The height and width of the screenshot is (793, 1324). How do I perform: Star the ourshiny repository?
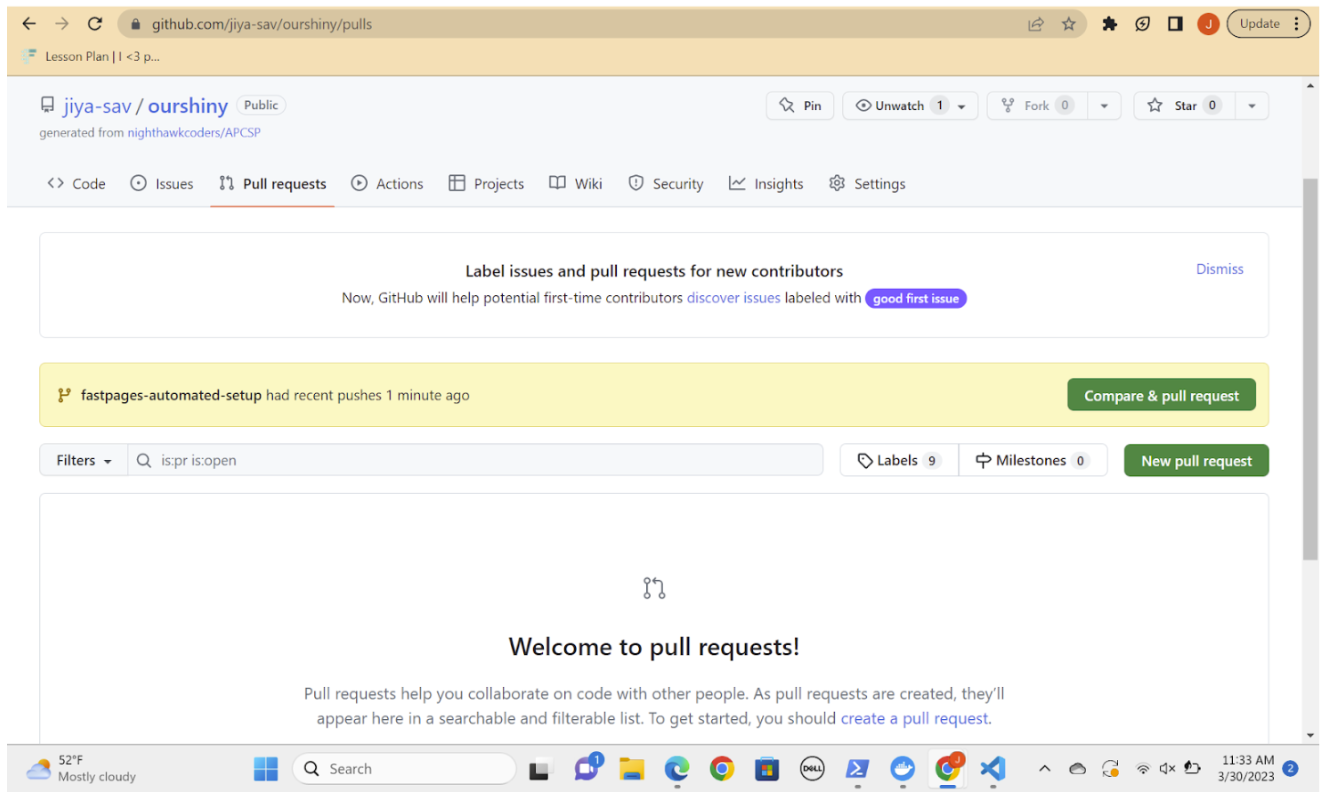click(1184, 106)
